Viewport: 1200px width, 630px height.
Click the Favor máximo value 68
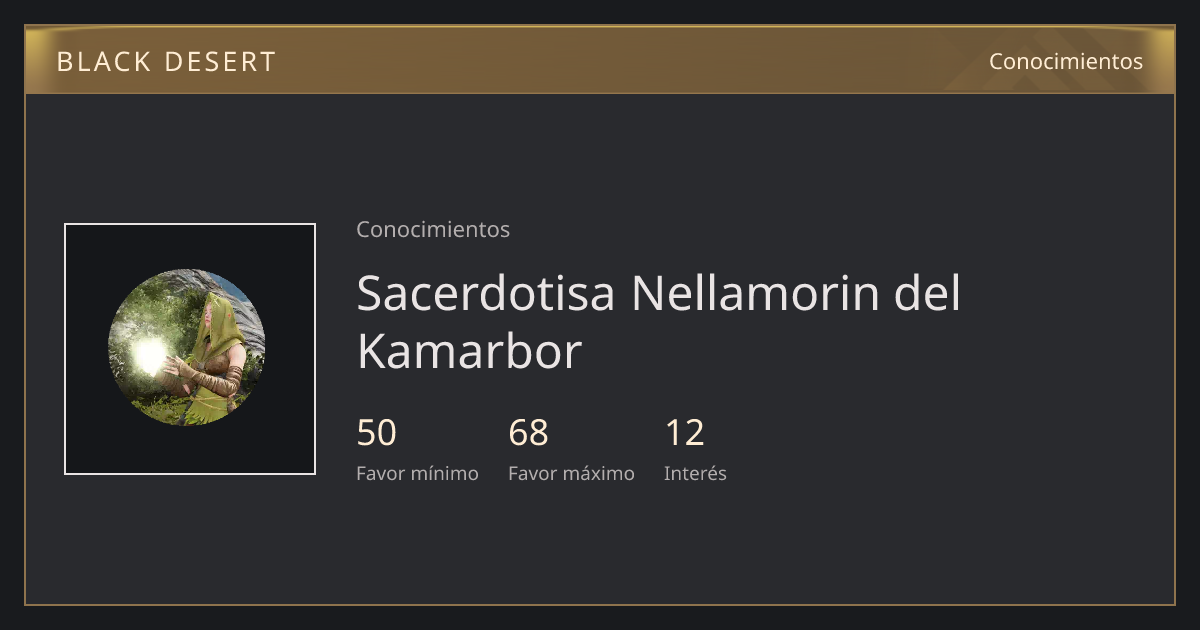[529, 433]
